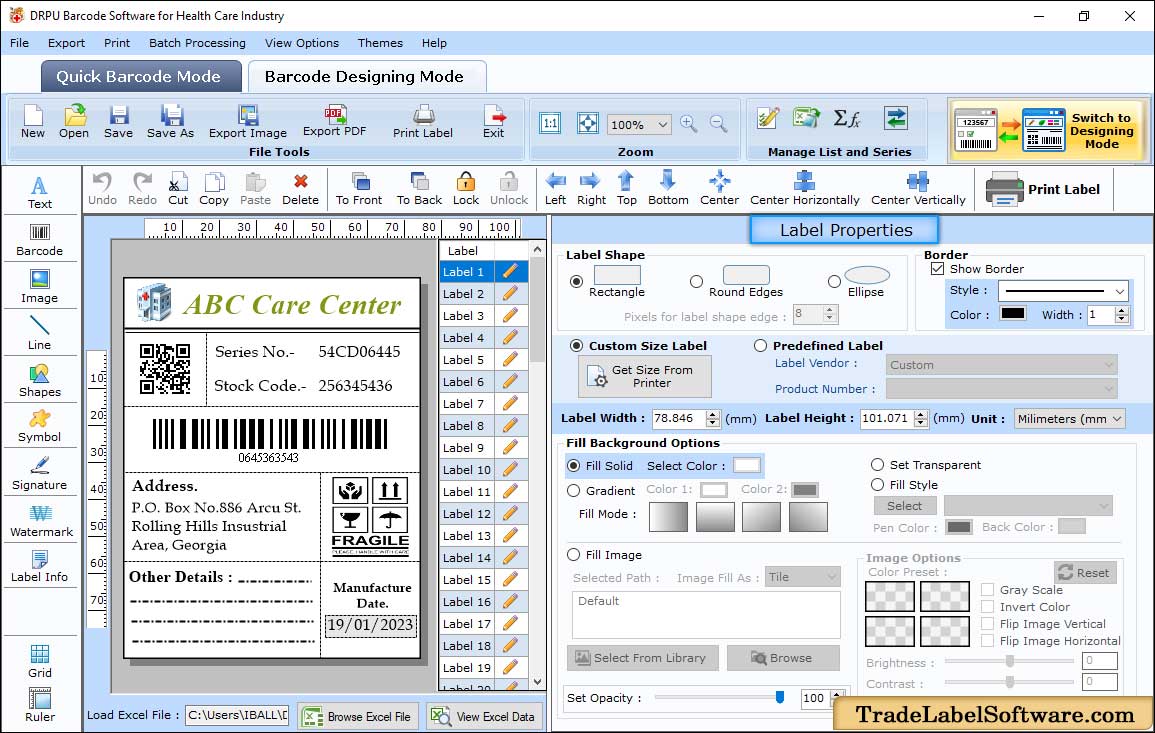1155x733 pixels.
Task: Click the Label Width stepper arrows
Action: coord(712,418)
